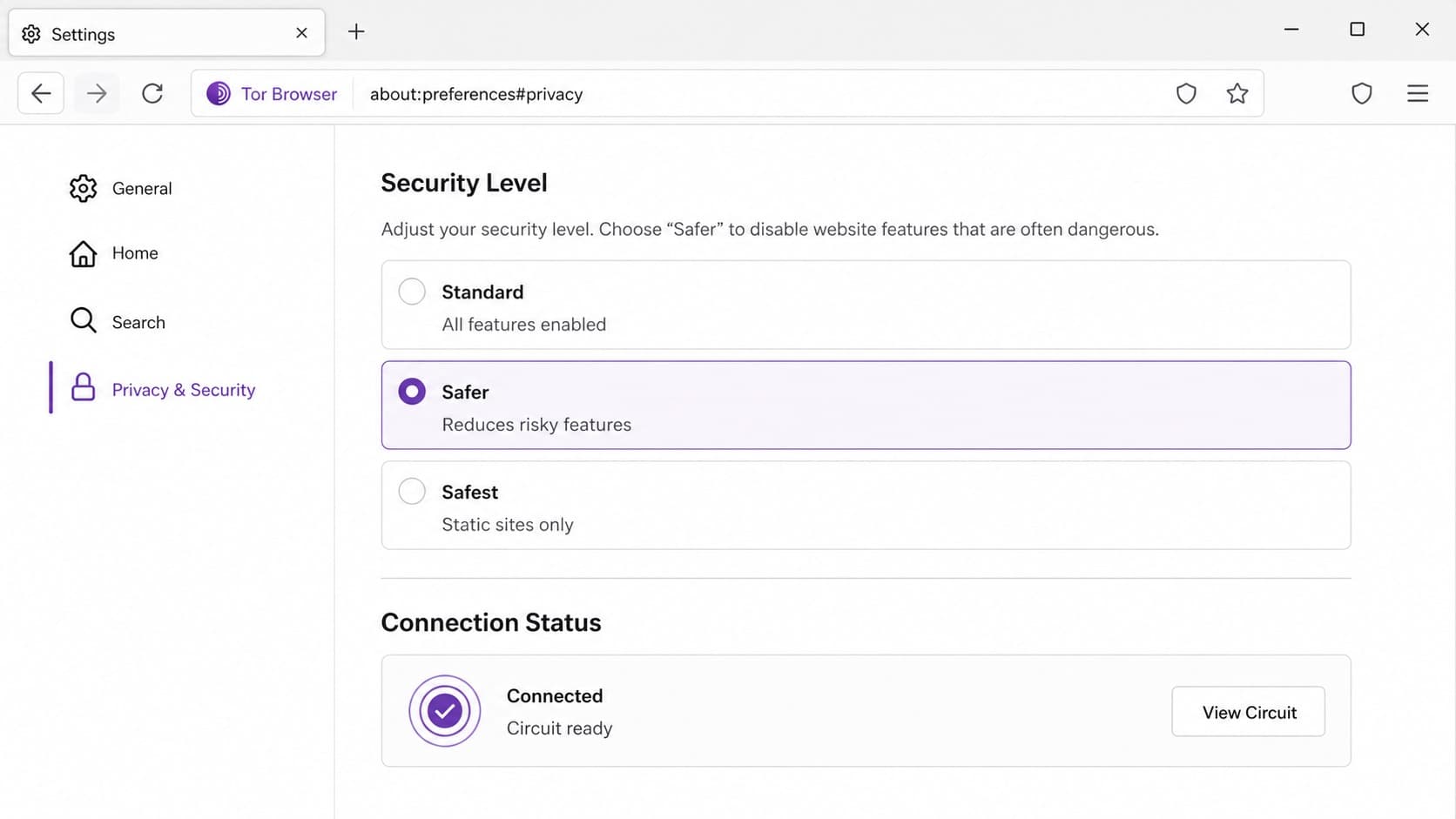Click the Security Level heading
The width and height of the screenshot is (1456, 819).
(x=464, y=183)
